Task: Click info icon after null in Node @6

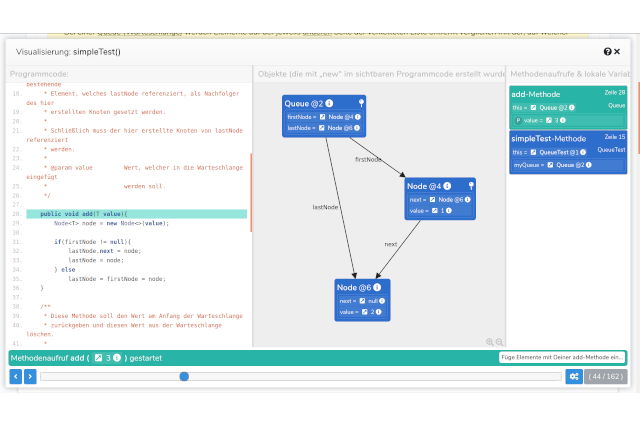Action: point(382,301)
